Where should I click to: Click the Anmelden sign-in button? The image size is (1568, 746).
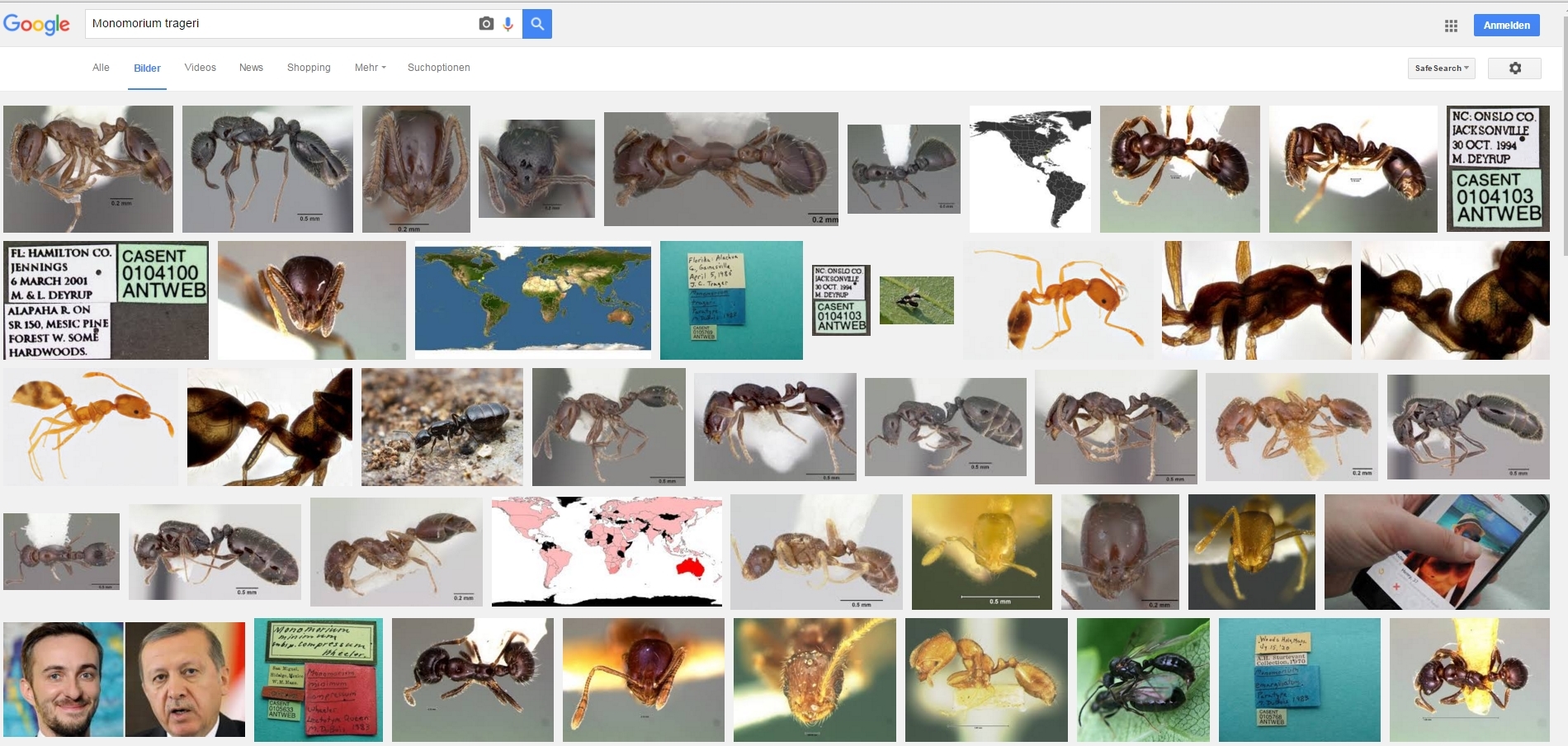pos(1506,26)
